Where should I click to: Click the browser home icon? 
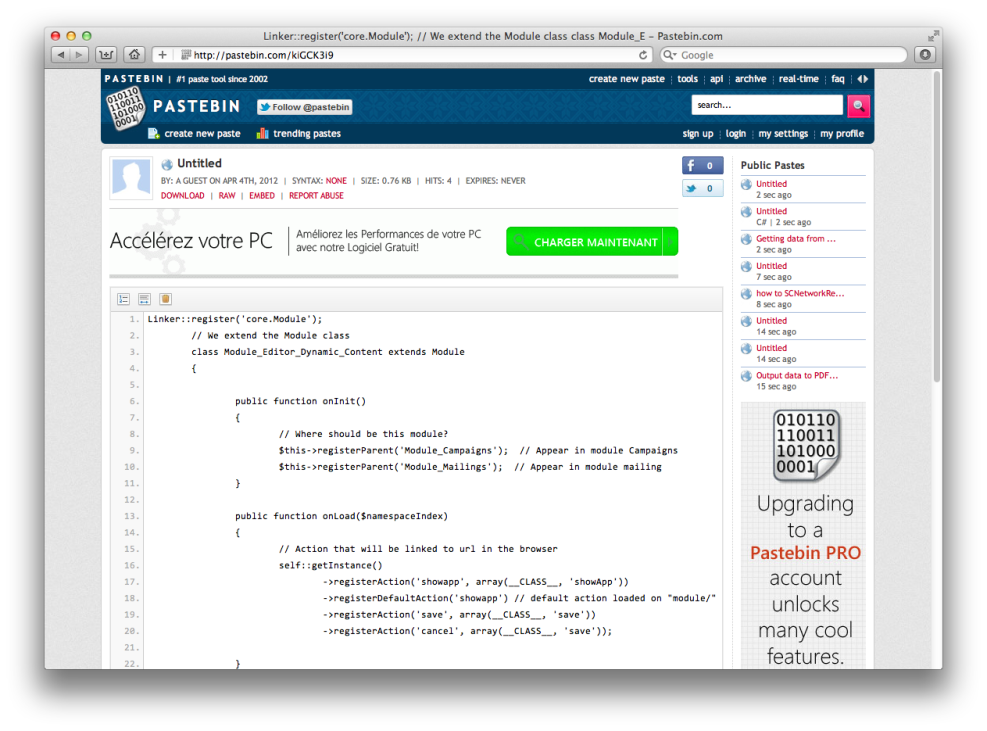(x=133, y=55)
